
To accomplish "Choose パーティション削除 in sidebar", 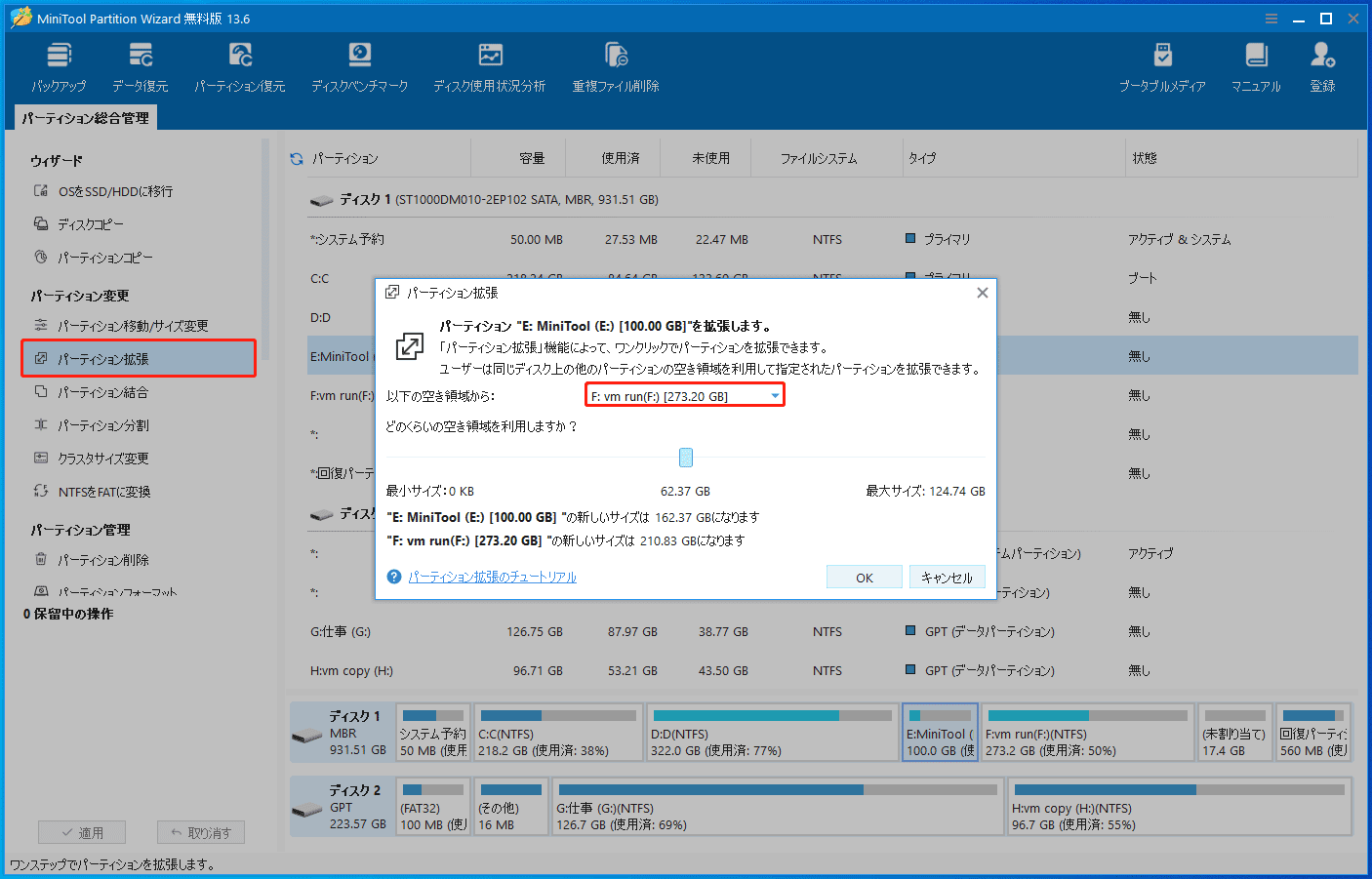I will [102, 560].
